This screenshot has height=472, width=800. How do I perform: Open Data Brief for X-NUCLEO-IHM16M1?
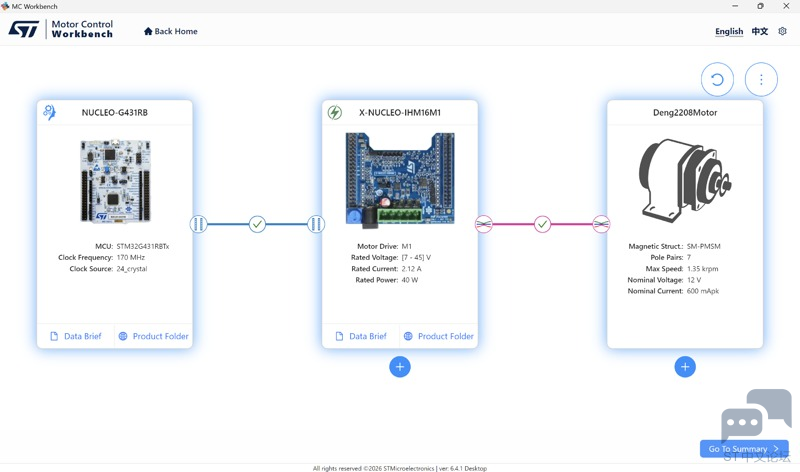pyautogui.click(x=361, y=336)
